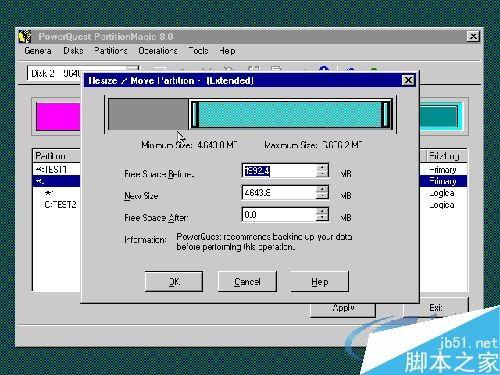The height and width of the screenshot is (375, 500).
Task: Close the Resize / Move Partition dialog
Action: (x=408, y=80)
